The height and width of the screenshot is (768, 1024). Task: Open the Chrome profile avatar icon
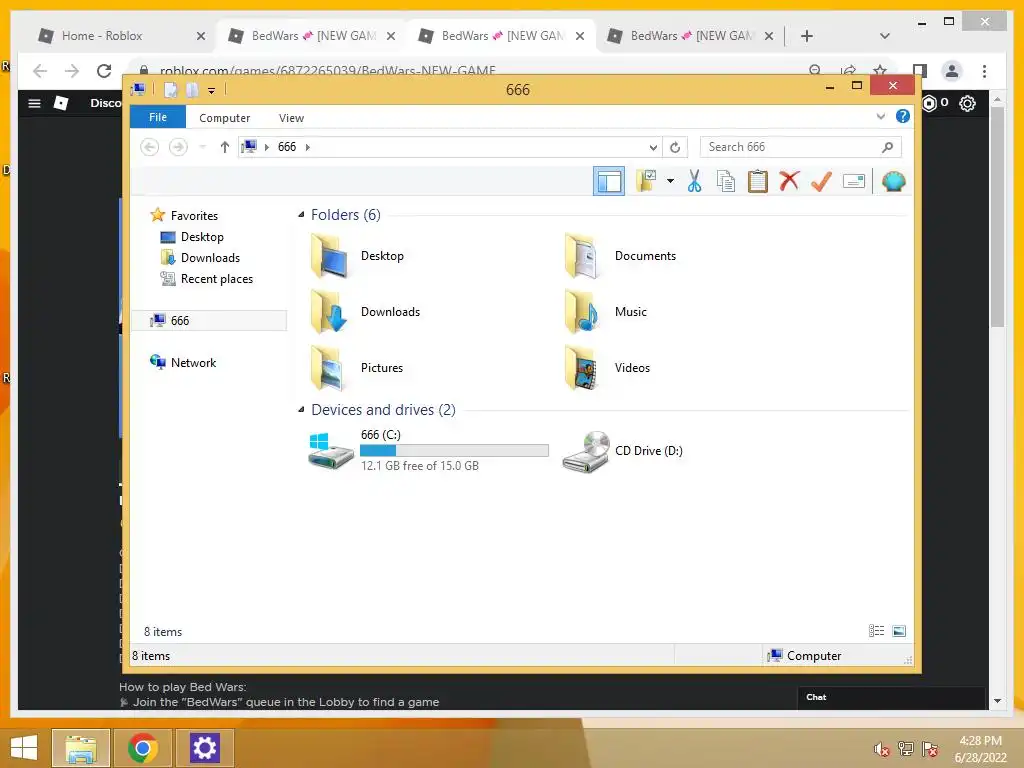(952, 71)
